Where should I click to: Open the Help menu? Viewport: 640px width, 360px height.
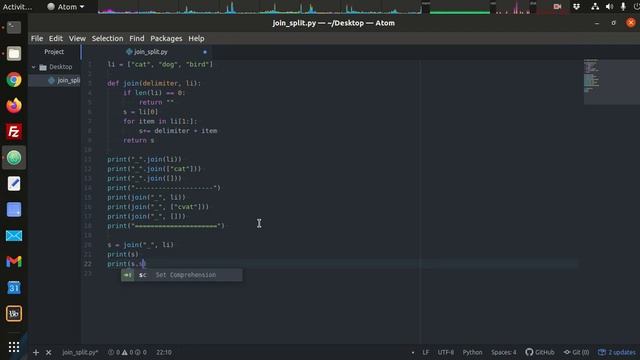click(196, 38)
